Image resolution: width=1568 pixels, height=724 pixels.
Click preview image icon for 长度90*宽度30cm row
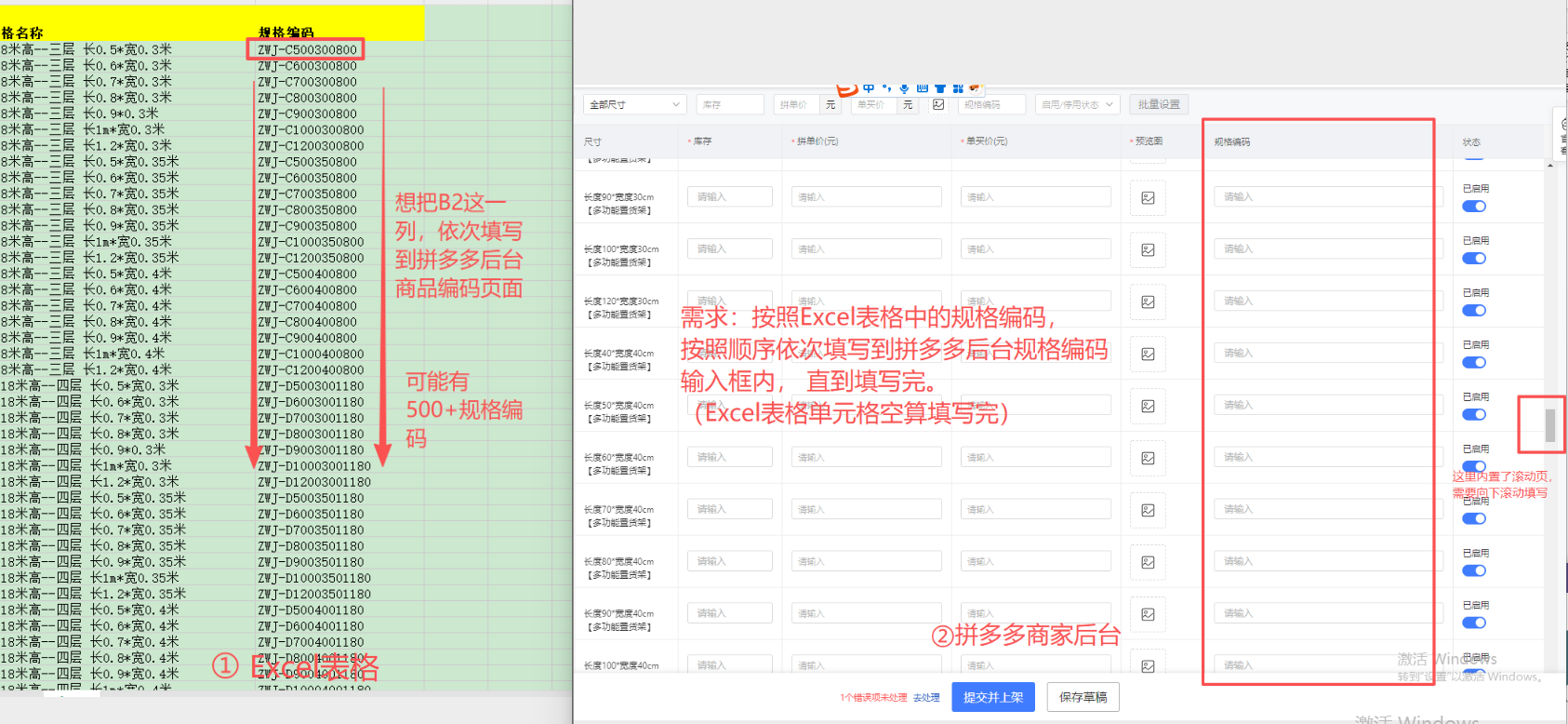tap(1148, 197)
